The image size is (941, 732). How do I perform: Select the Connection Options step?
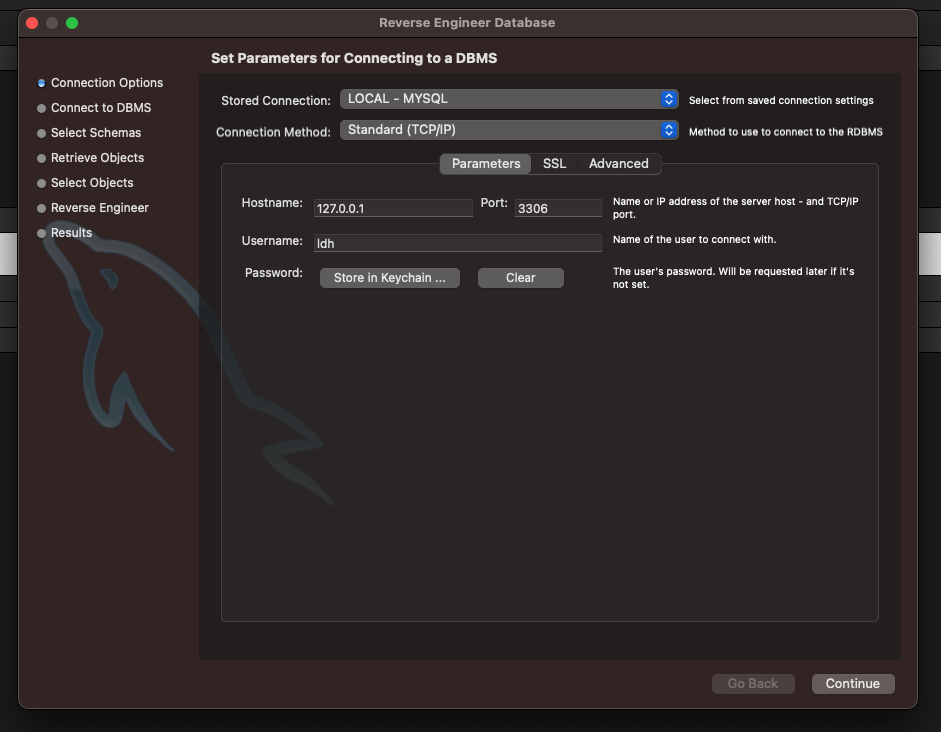pyautogui.click(x=107, y=83)
